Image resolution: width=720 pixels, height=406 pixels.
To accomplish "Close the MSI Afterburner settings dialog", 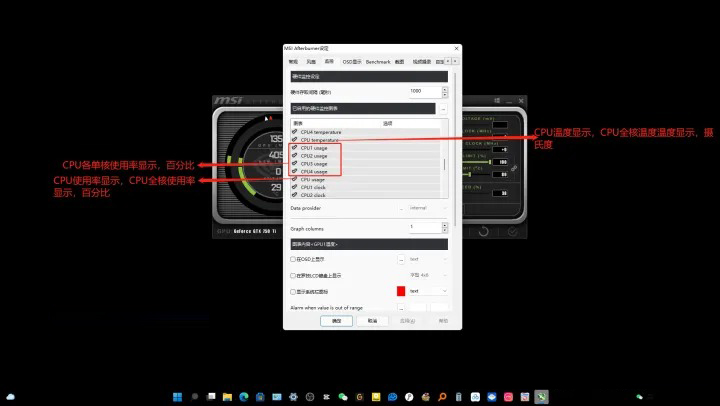I will pyautogui.click(x=456, y=48).
